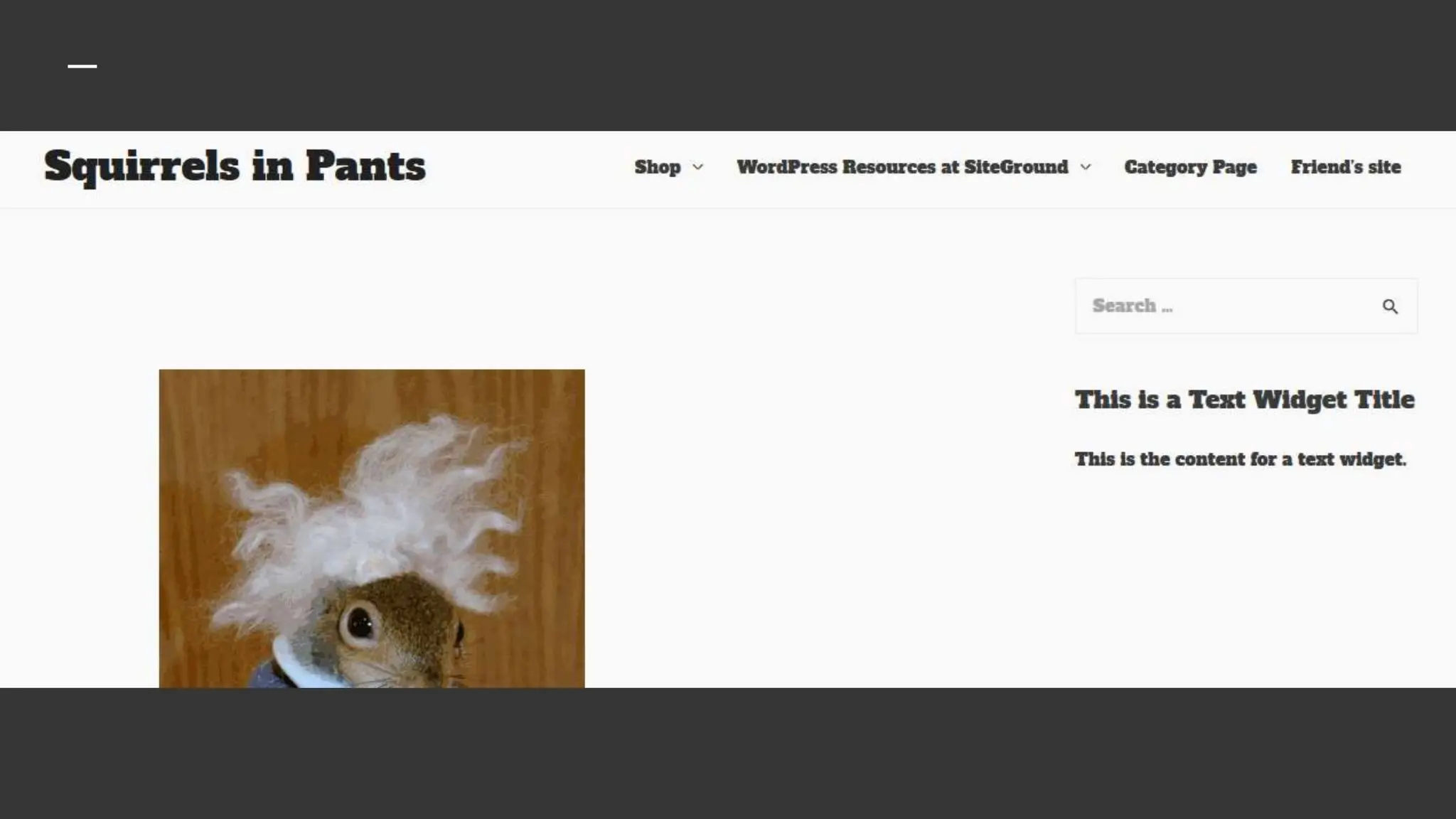Screen dimensions: 1456x819
Task: Focus the Search input field
Action: tap(1246, 306)
